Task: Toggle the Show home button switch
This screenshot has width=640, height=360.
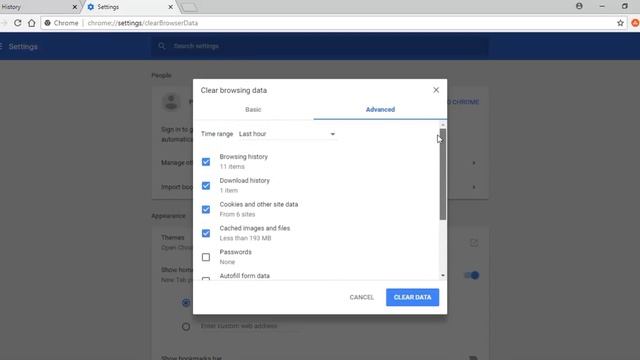Action: tap(472, 275)
